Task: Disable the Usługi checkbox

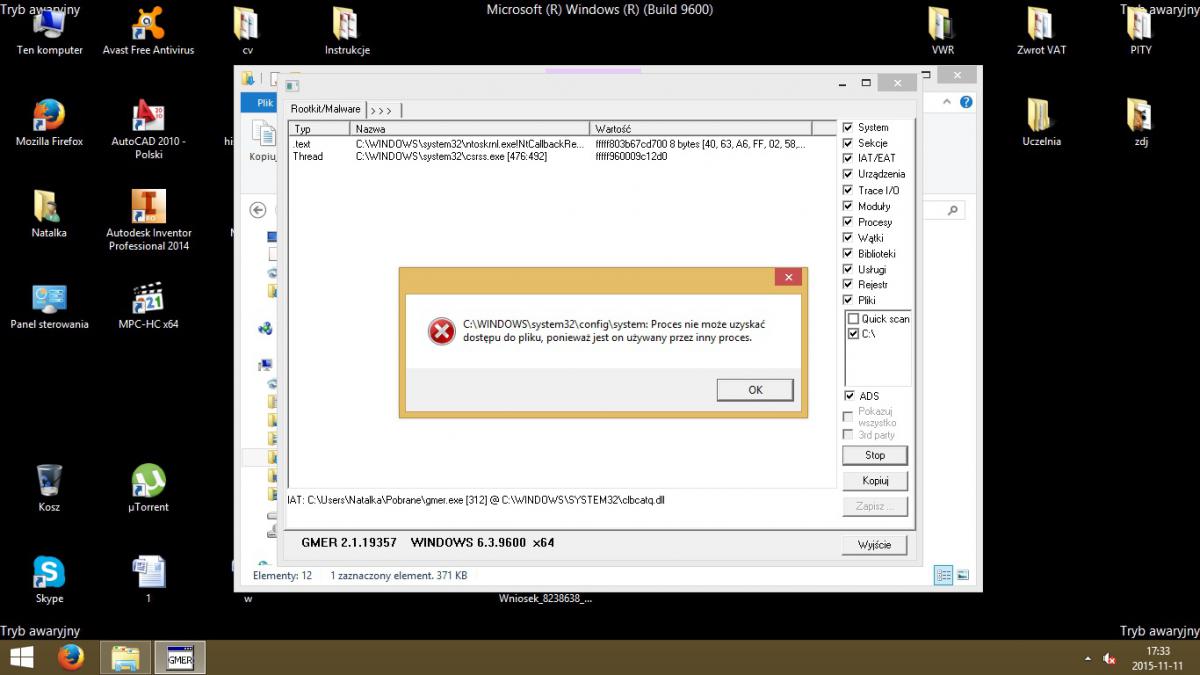Action: 848,269
